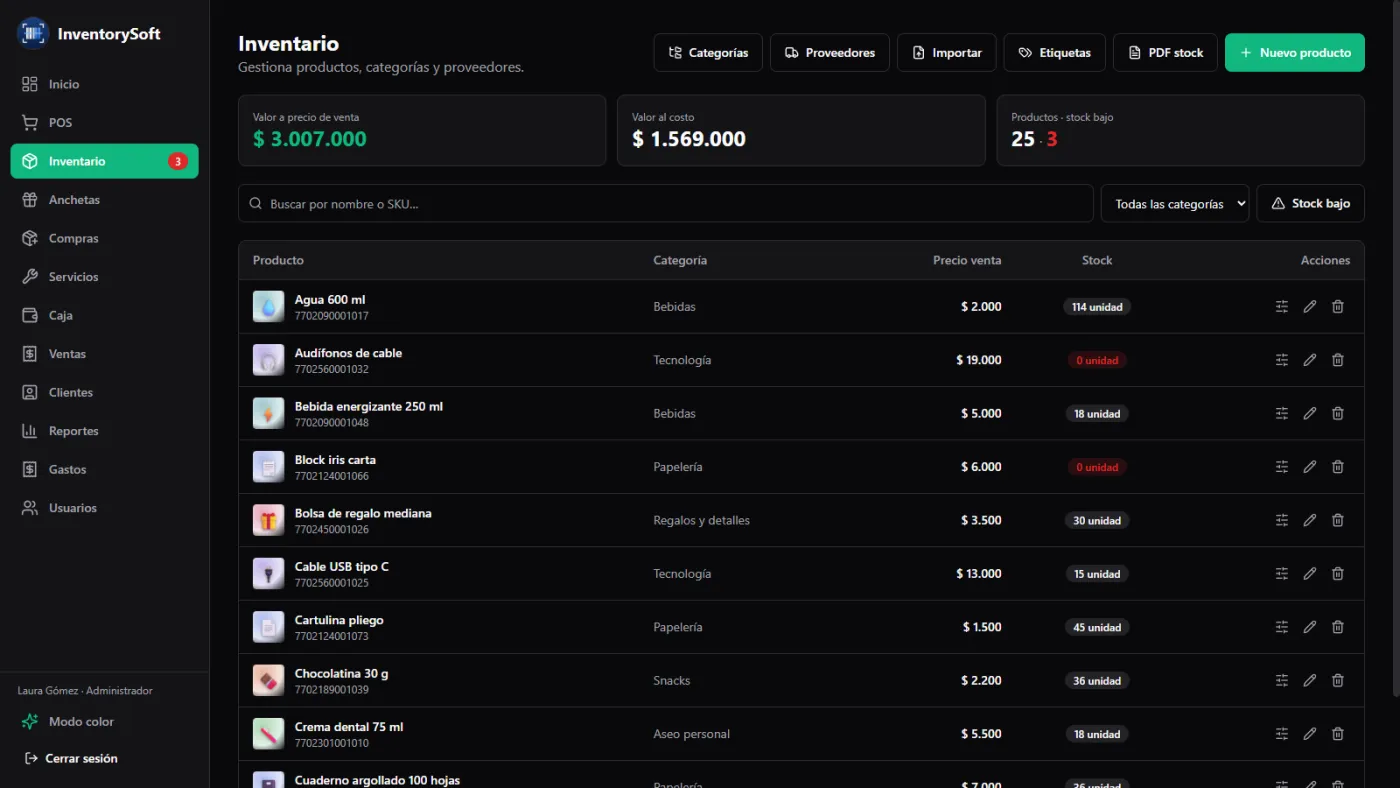This screenshot has width=1400, height=788.
Task: Delete the Crema dental 75 ml product
Action: pos(1338,734)
